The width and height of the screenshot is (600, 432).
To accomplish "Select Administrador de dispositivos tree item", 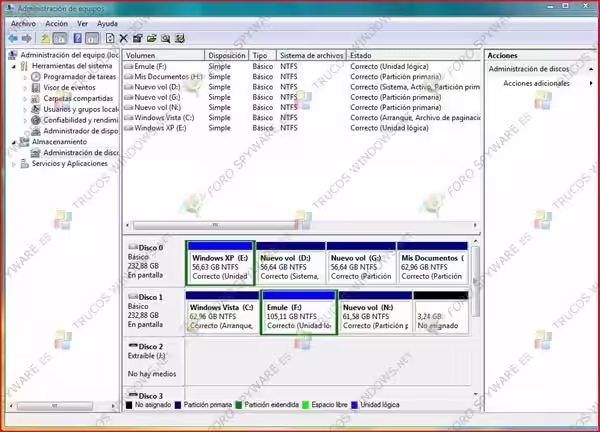I will coord(81,131).
